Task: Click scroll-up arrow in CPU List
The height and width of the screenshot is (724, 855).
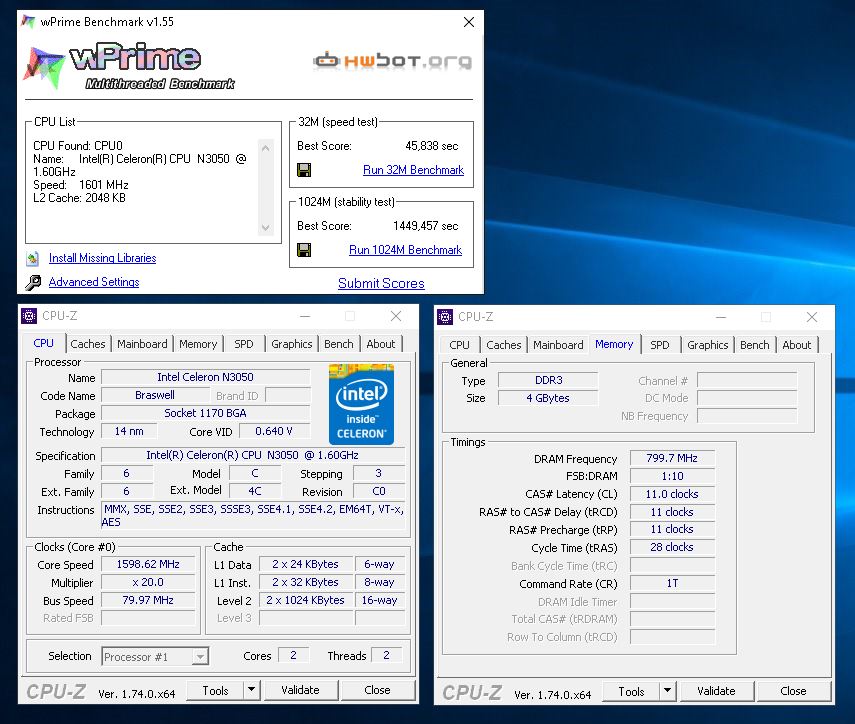Action: [266, 148]
